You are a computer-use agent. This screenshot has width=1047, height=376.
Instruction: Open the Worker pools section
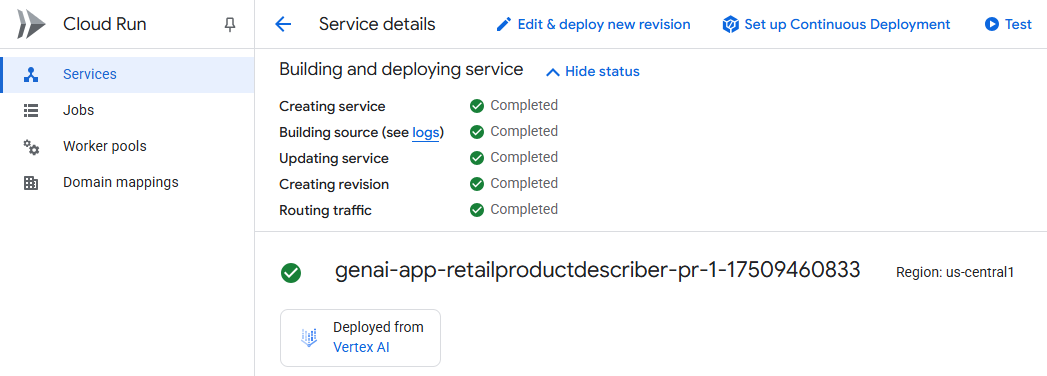pos(127,146)
